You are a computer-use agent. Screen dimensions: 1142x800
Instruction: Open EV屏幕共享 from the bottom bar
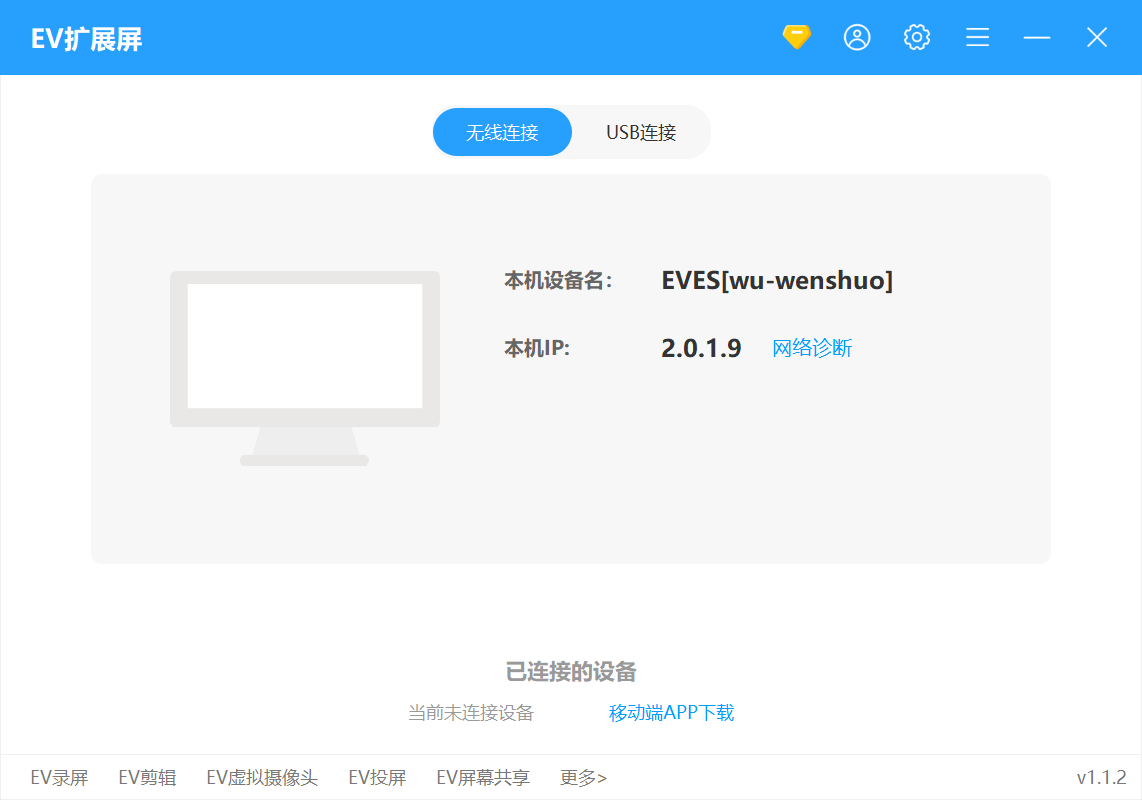483,777
